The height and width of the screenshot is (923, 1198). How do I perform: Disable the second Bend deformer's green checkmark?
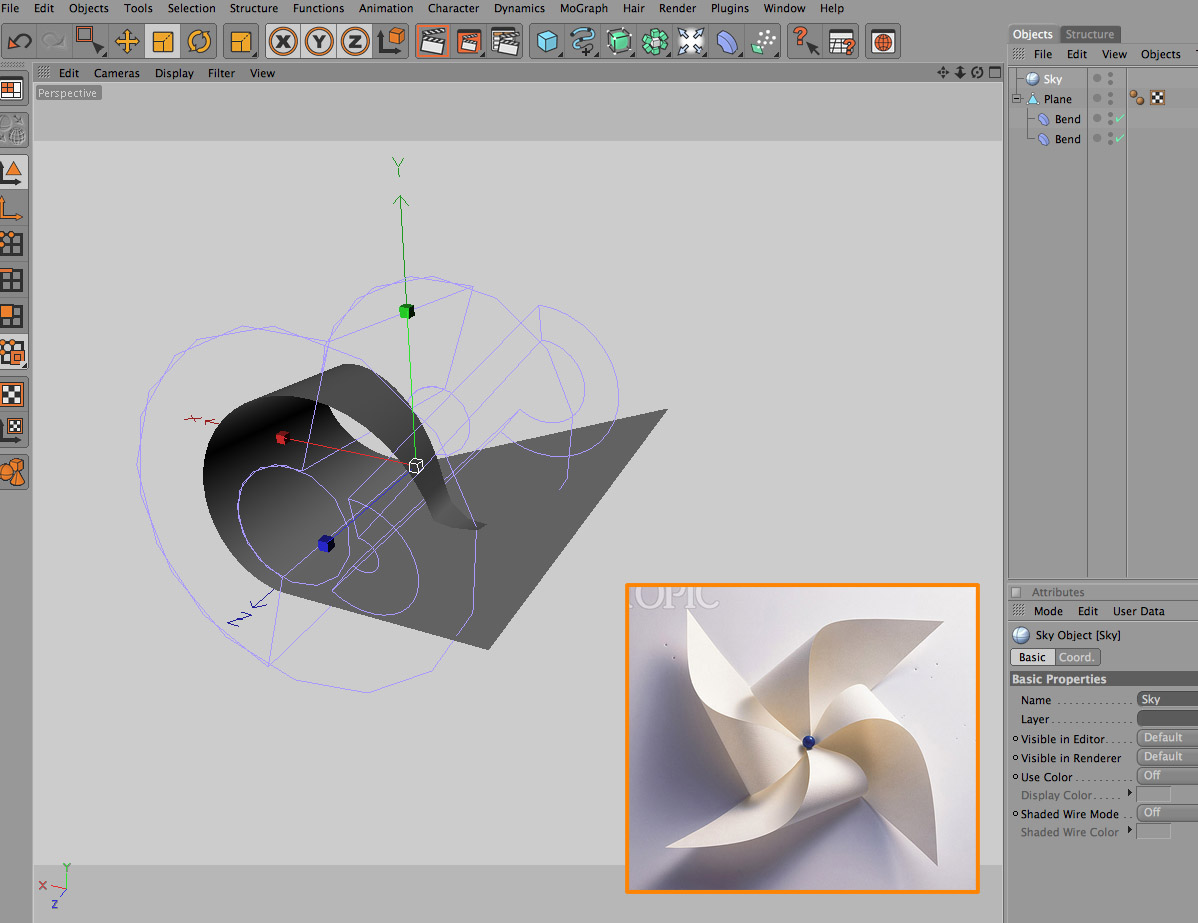click(1119, 138)
